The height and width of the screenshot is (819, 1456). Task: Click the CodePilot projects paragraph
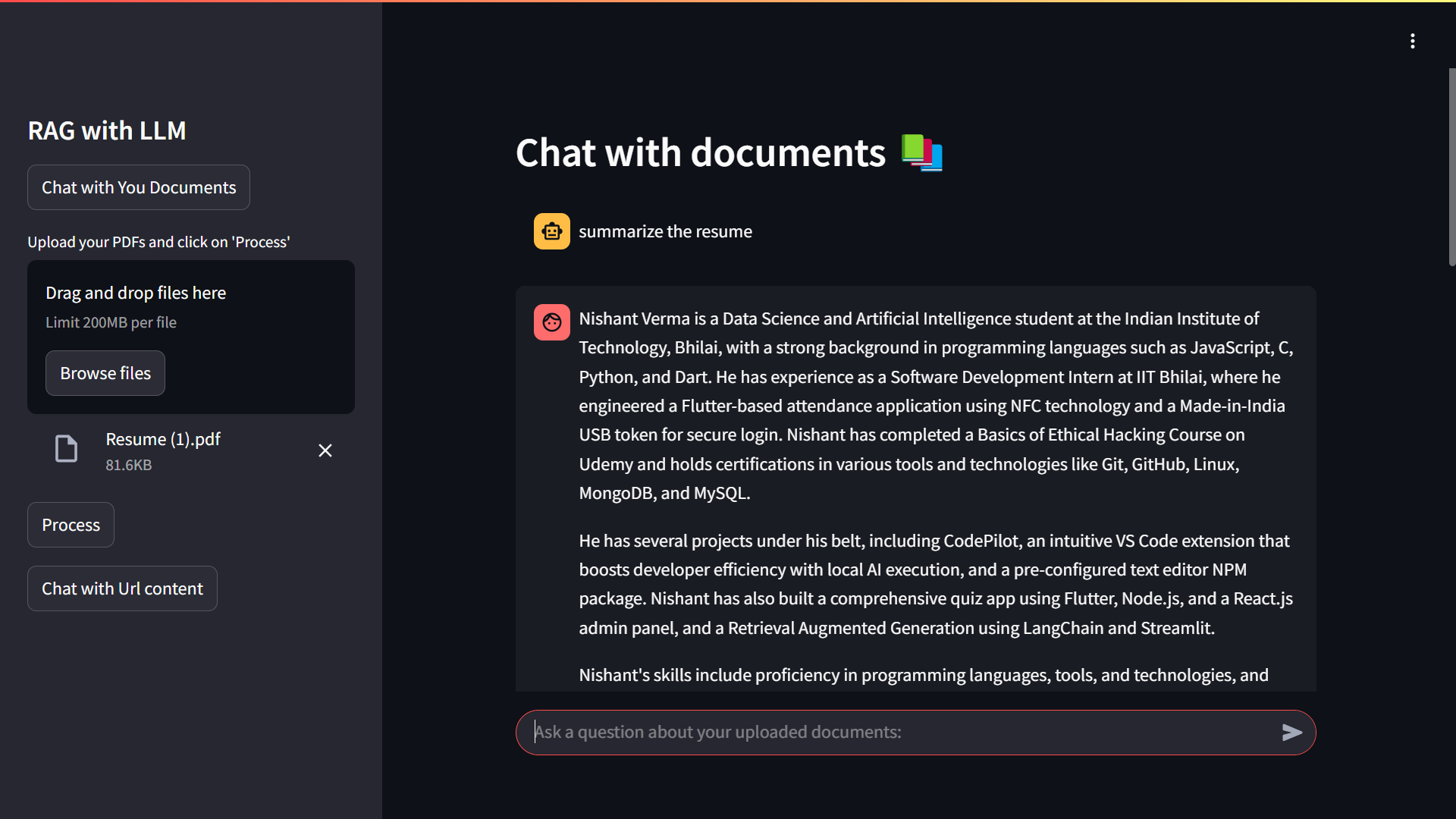(x=935, y=584)
